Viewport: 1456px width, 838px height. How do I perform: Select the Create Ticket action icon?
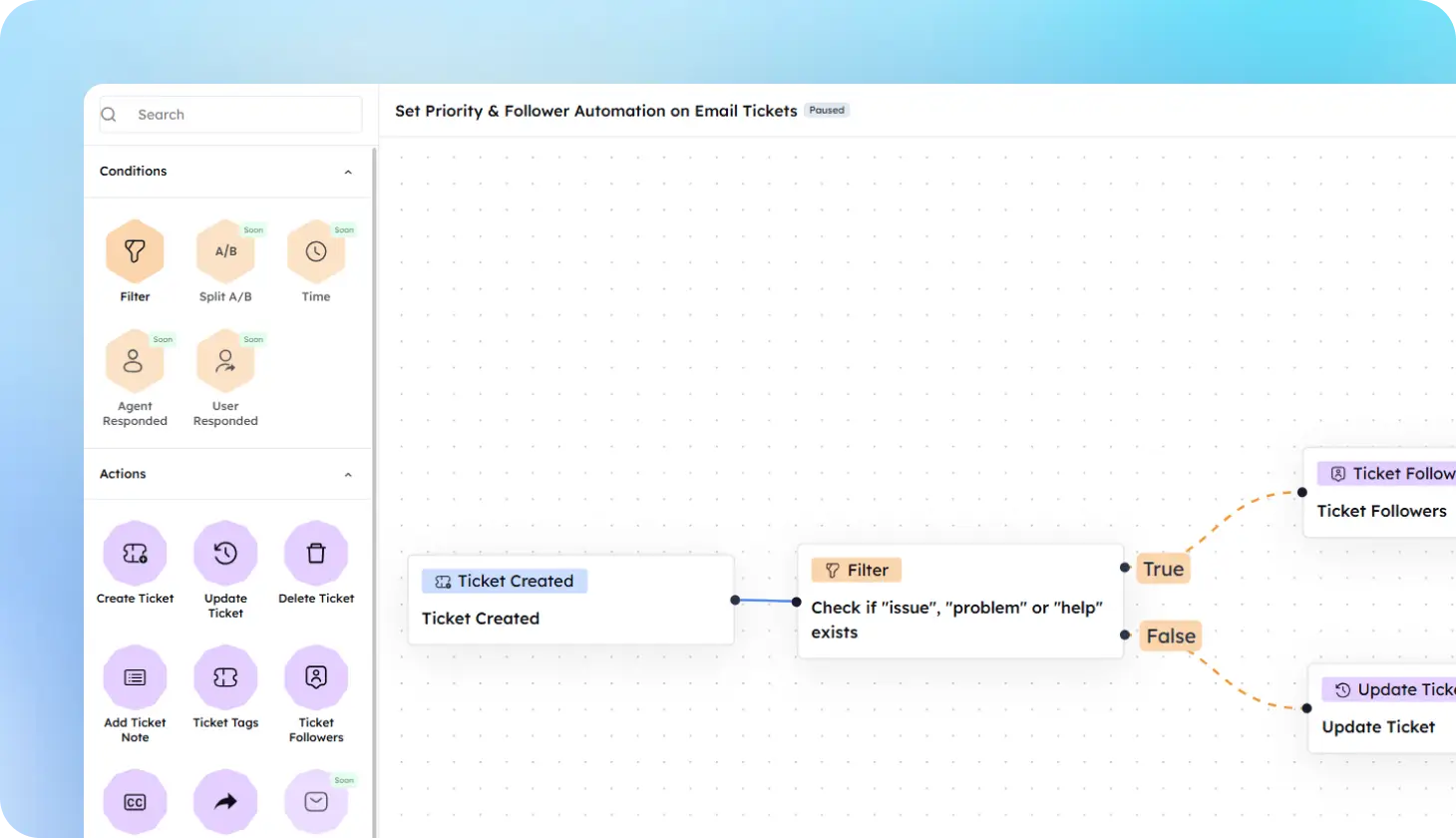coord(135,553)
